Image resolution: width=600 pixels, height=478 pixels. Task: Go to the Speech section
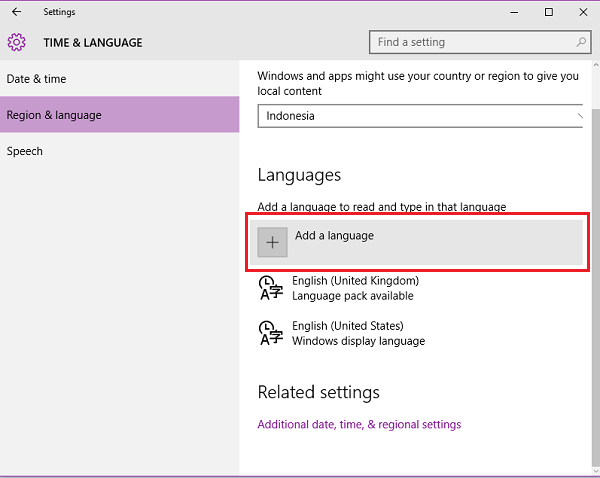[x=25, y=151]
